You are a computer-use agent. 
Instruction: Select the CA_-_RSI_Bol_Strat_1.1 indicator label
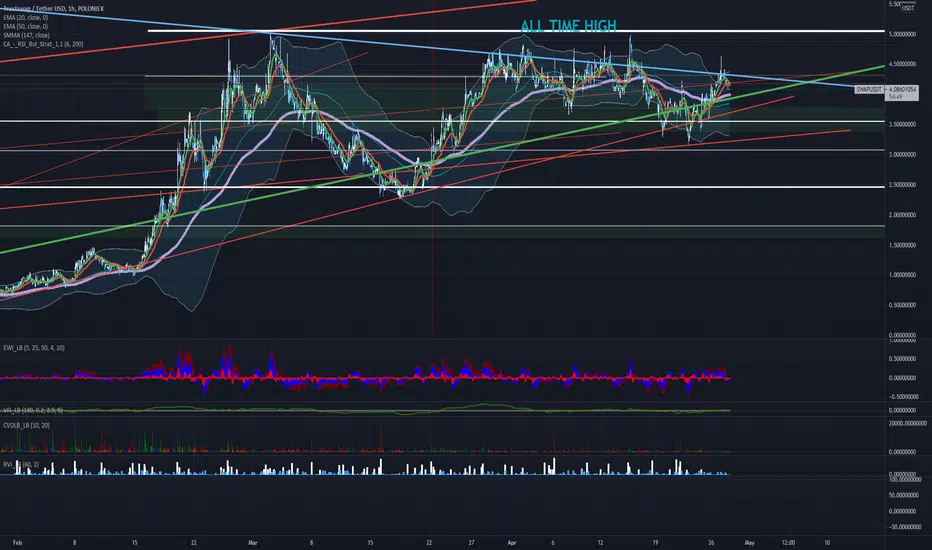pos(43,45)
